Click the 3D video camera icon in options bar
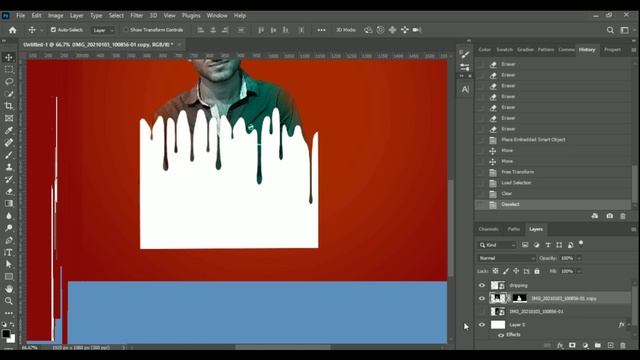 tap(417, 30)
